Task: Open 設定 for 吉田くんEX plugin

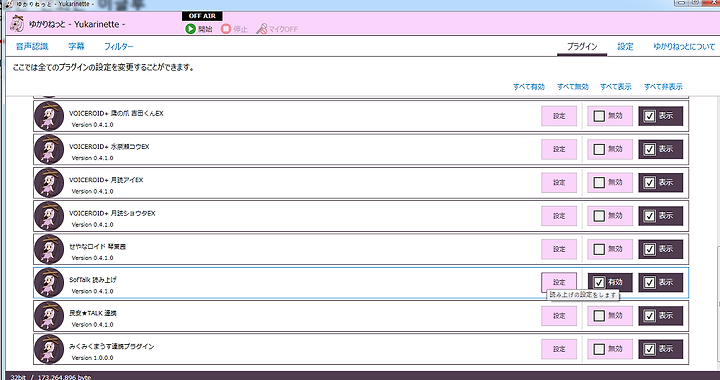Action: [x=559, y=116]
